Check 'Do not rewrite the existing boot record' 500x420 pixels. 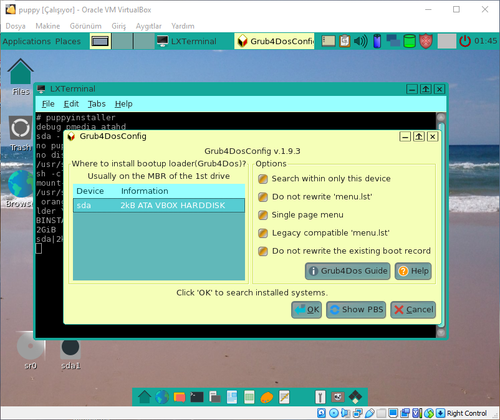tap(263, 251)
